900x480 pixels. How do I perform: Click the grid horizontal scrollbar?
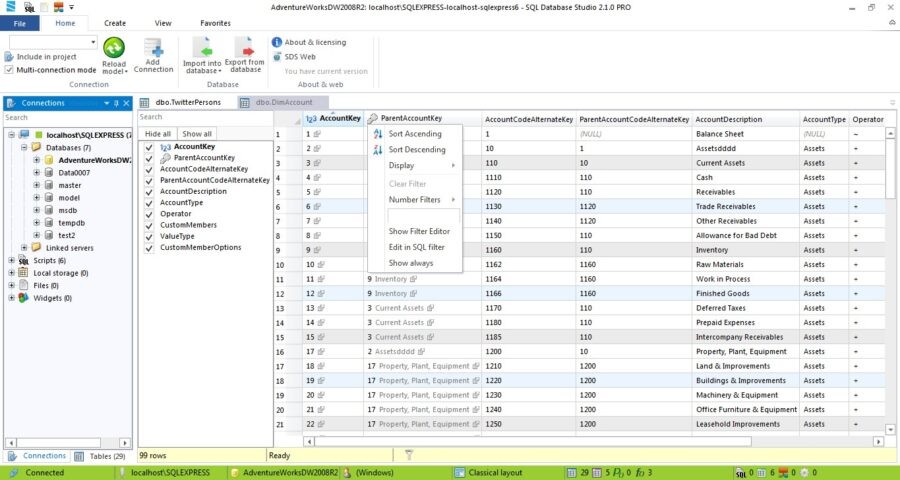click(x=593, y=442)
